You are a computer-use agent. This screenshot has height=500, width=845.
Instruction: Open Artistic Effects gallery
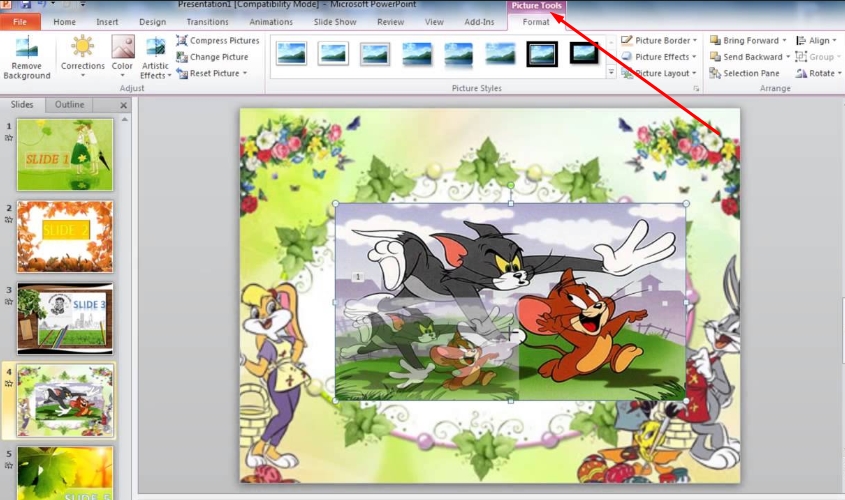coord(155,58)
